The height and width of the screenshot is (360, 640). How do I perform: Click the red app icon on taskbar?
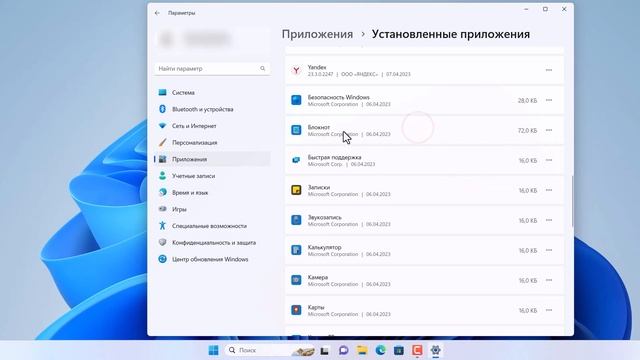click(x=417, y=350)
